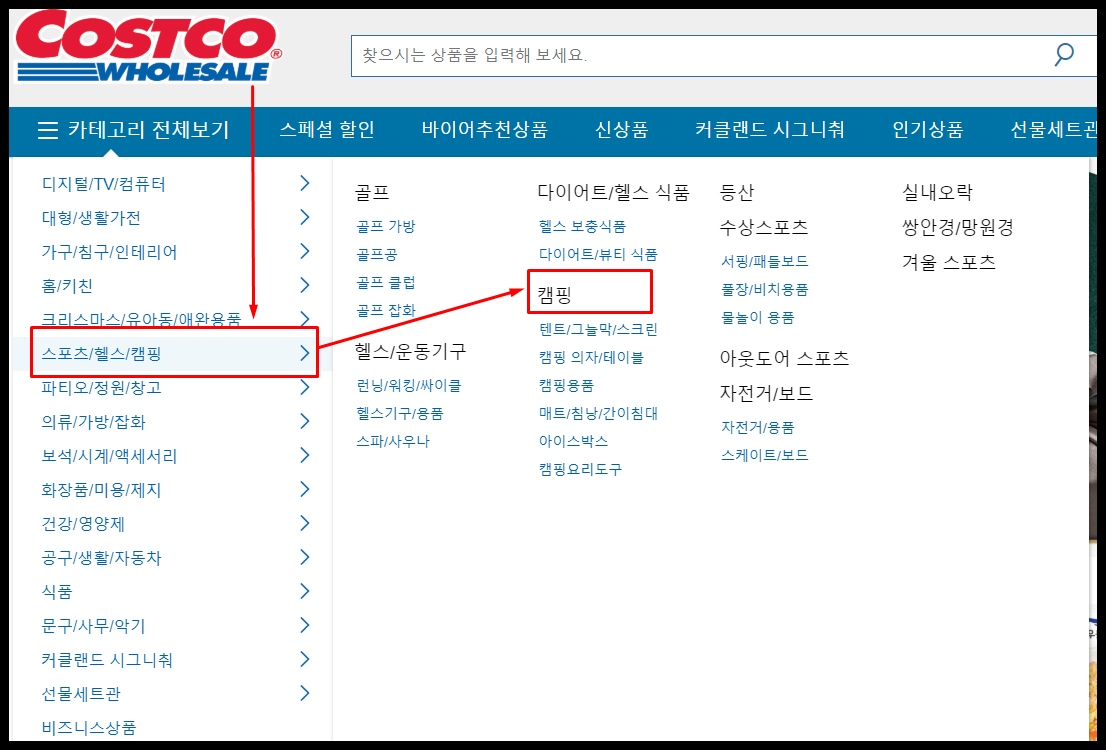Screen dimensions: 1106x750
Task: Open the 헬스기구/용품 link
Action: point(400,413)
